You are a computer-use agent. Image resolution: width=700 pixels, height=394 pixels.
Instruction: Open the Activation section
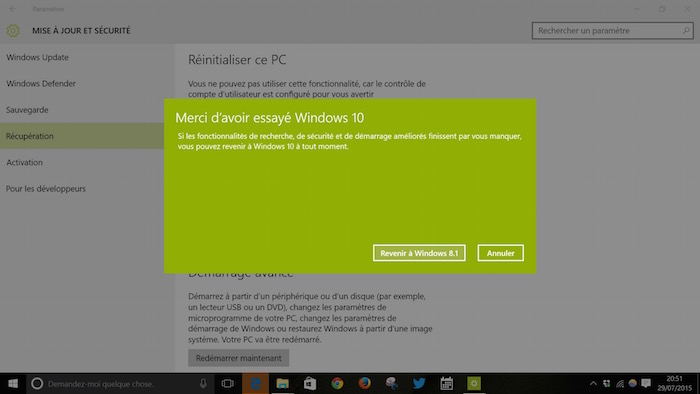click(25, 162)
